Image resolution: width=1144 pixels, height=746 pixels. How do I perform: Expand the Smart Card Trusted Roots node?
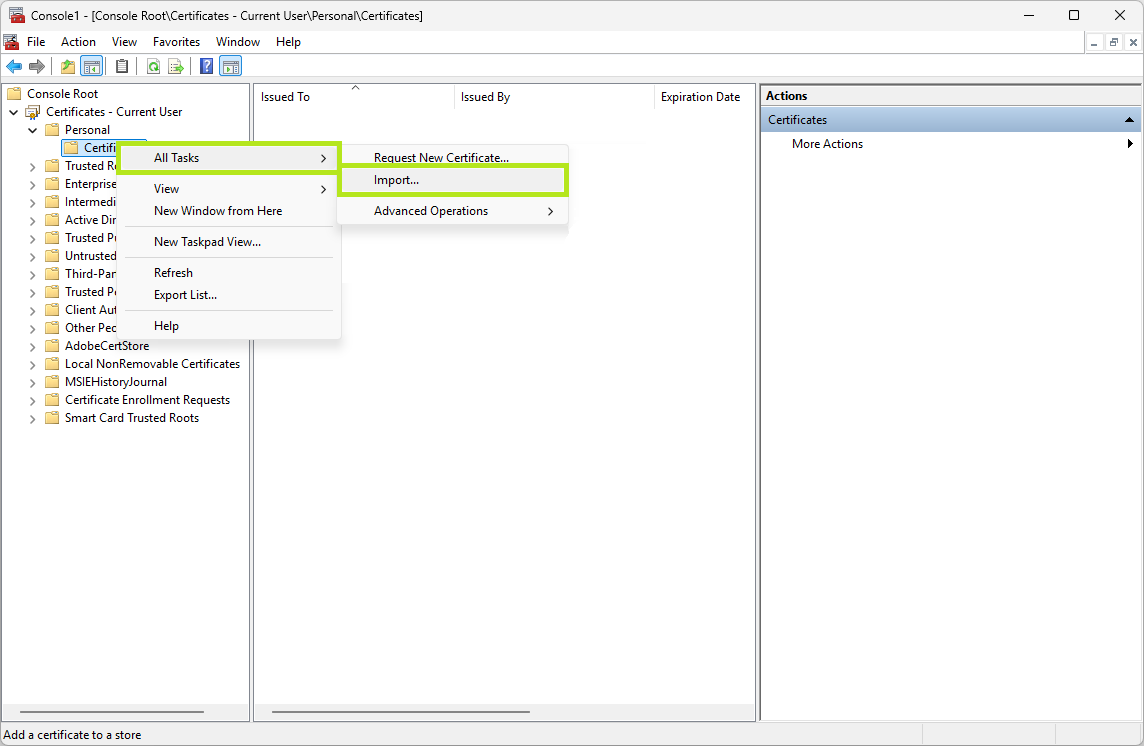tap(32, 418)
